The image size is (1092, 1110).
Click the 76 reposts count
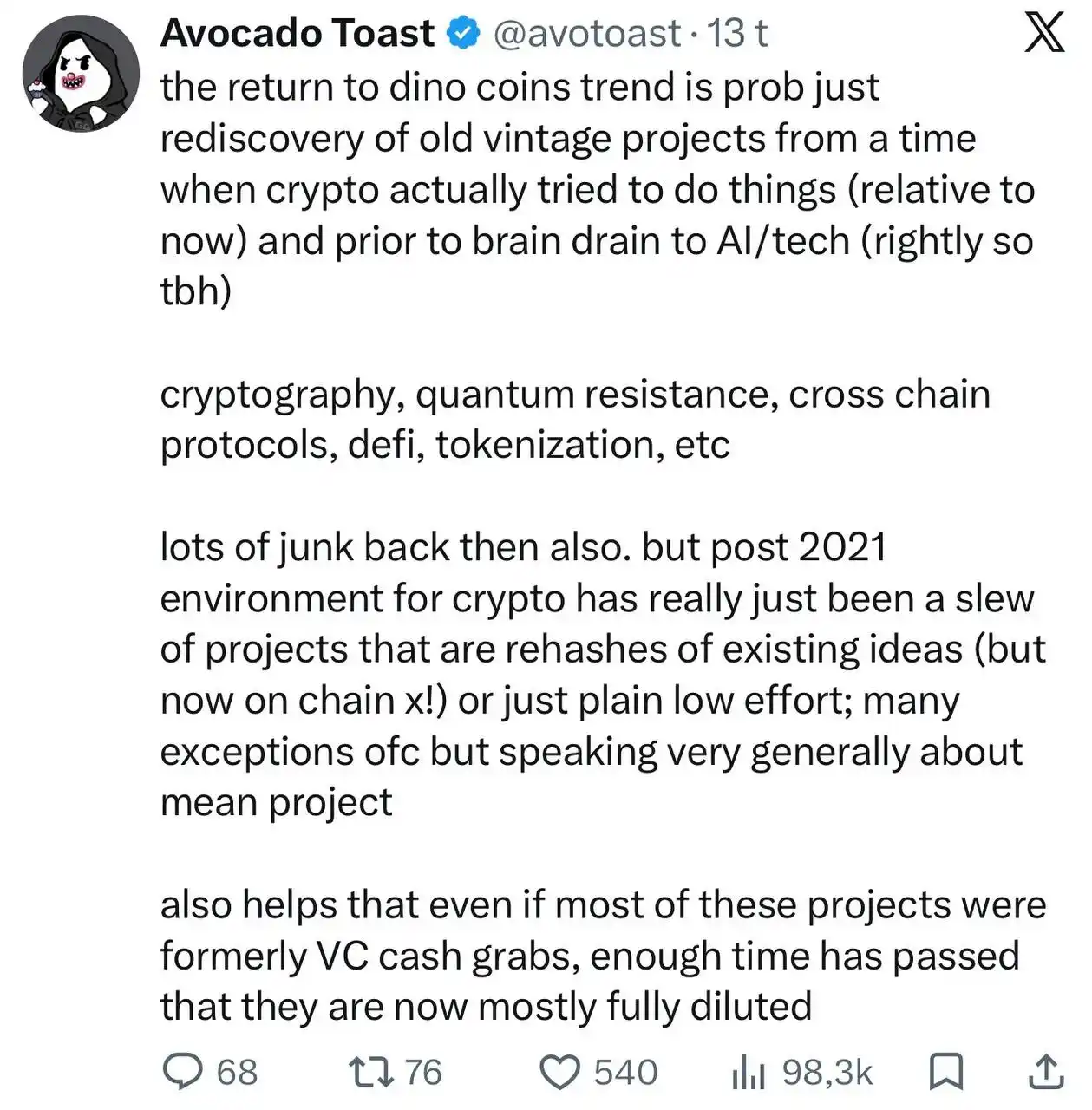(423, 1073)
